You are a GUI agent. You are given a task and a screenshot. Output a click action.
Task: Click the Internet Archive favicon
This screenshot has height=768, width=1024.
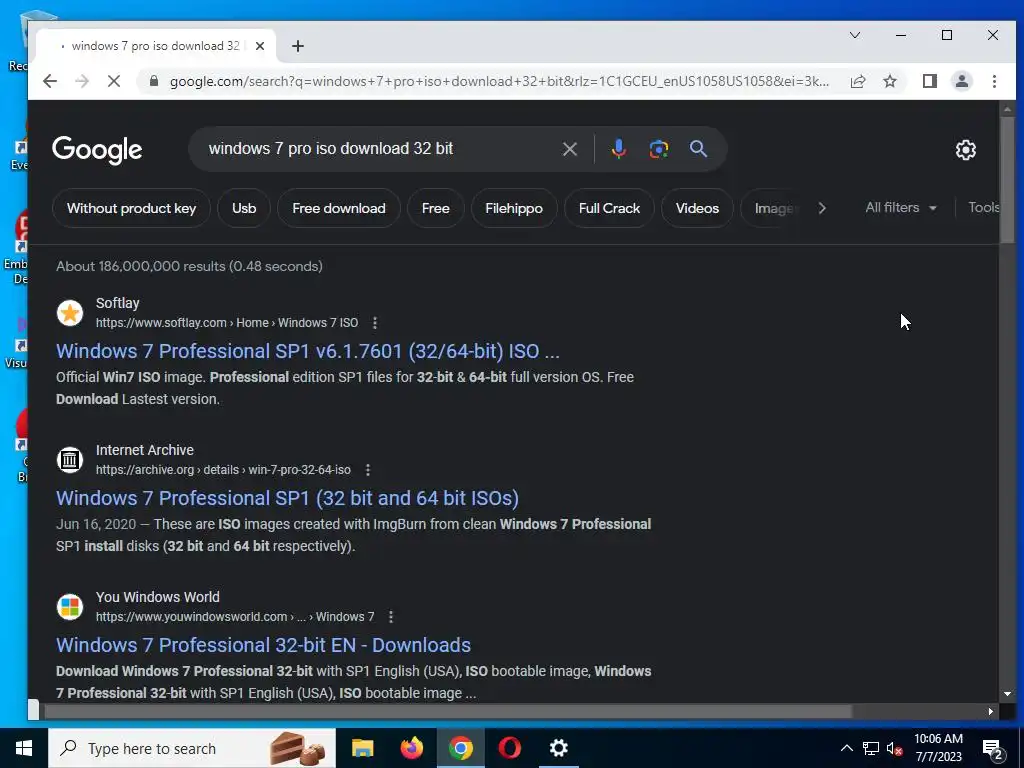click(x=70, y=460)
